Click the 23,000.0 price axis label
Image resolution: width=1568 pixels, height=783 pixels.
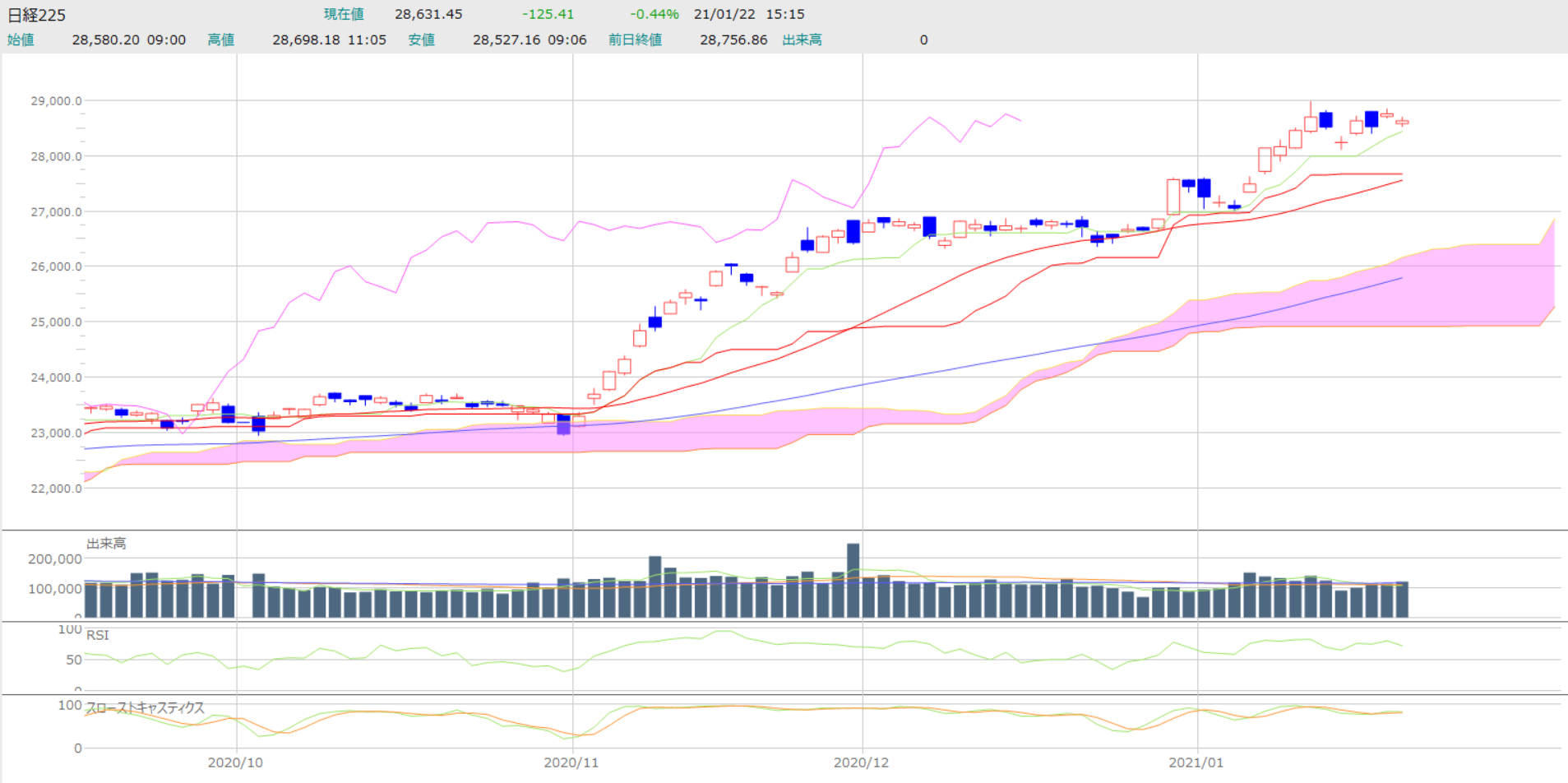coord(56,433)
